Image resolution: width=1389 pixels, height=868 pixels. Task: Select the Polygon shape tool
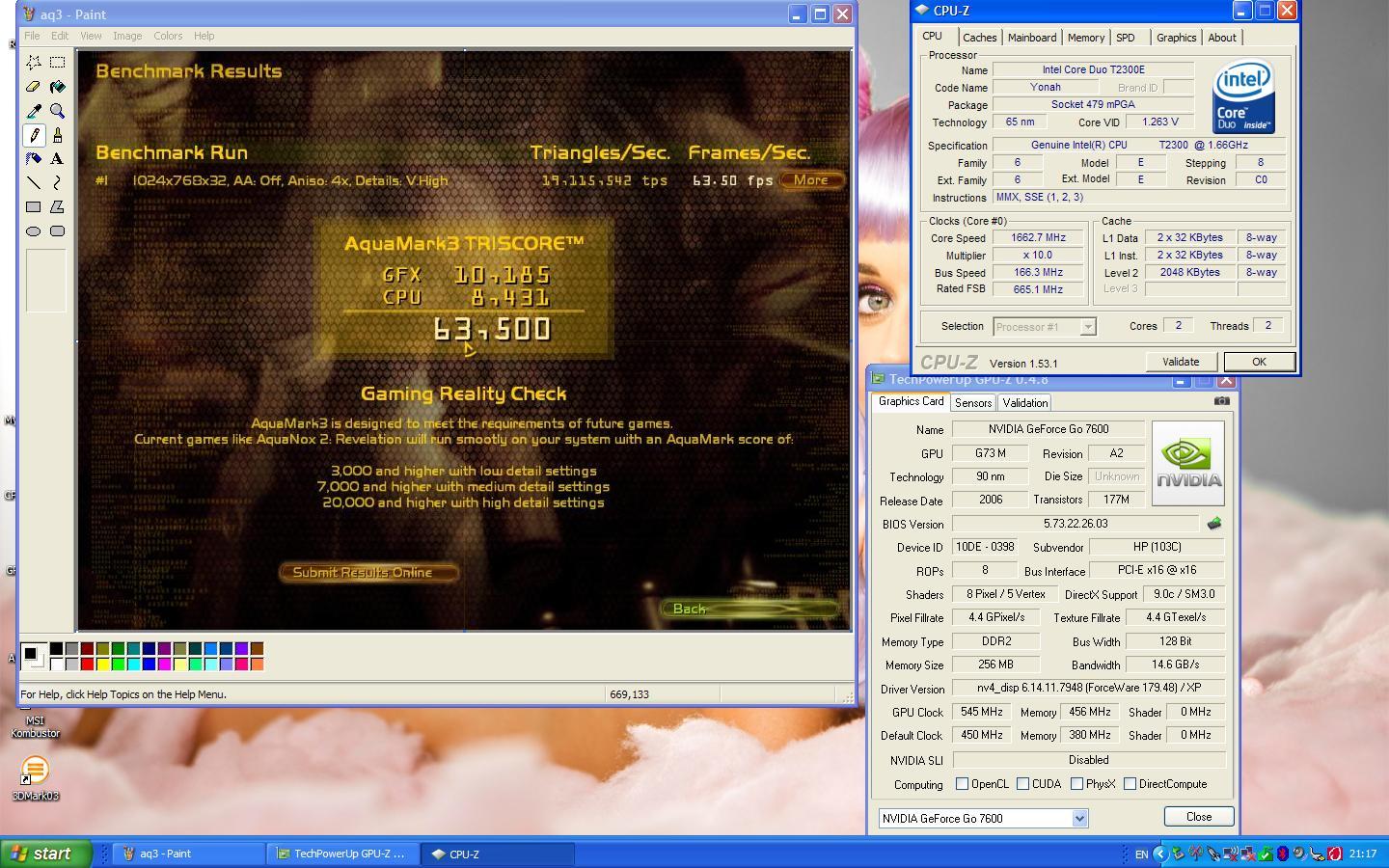click(x=58, y=206)
